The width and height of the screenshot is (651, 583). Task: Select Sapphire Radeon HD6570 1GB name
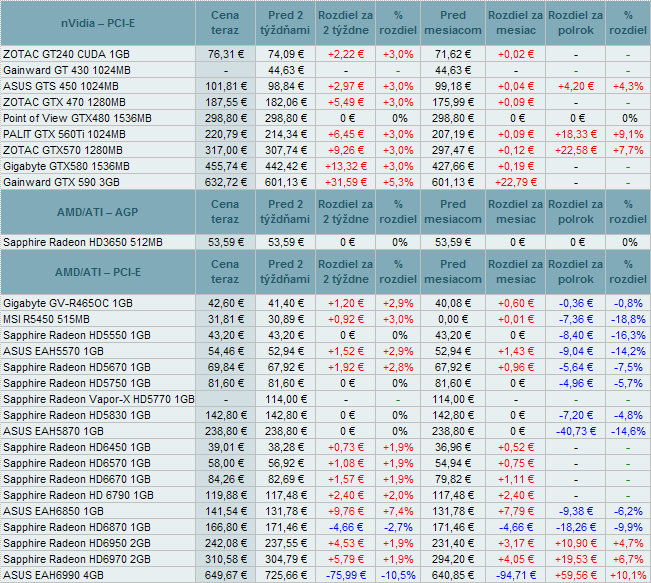tap(77, 463)
